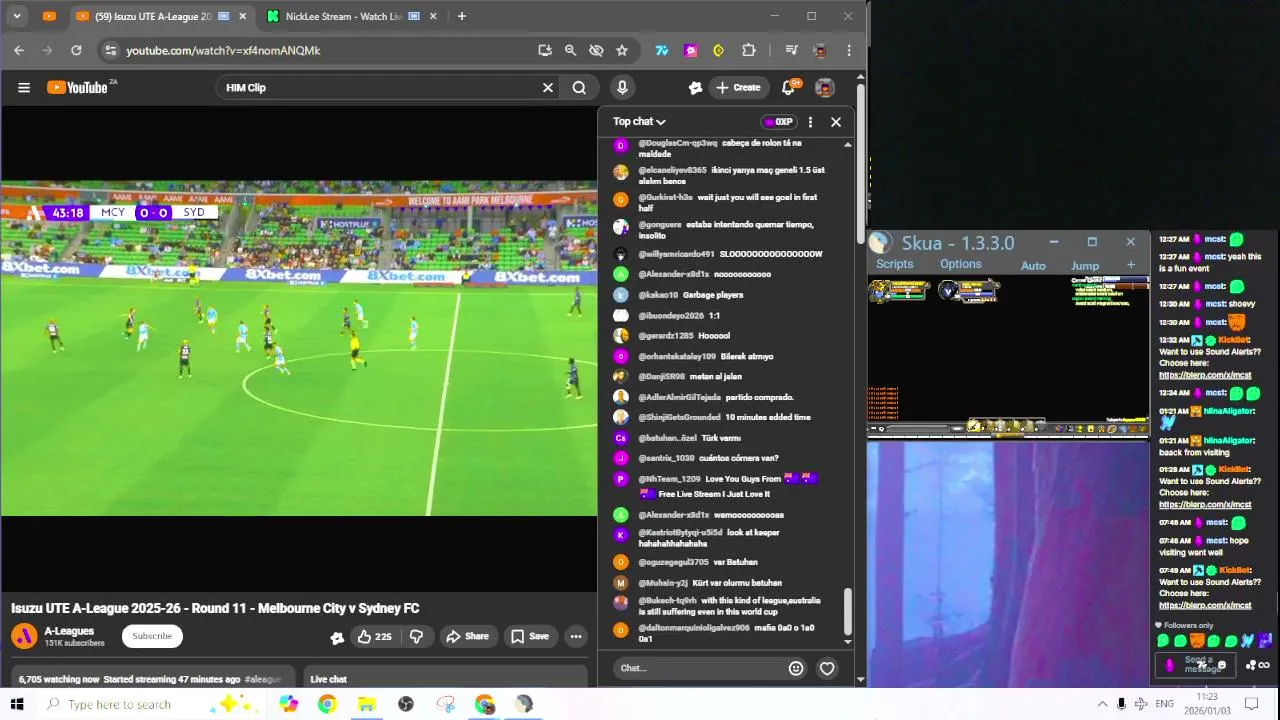Open File Explorer from the taskbar
The height and width of the screenshot is (720, 1280).
coord(366,704)
